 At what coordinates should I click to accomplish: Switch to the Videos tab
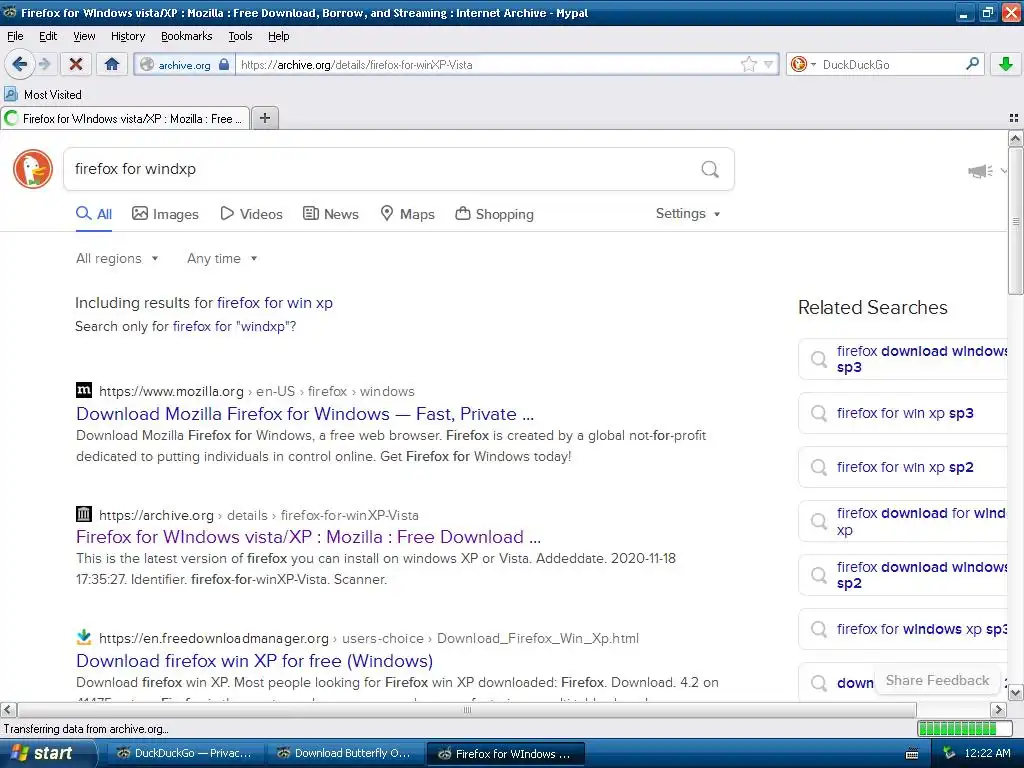point(251,214)
